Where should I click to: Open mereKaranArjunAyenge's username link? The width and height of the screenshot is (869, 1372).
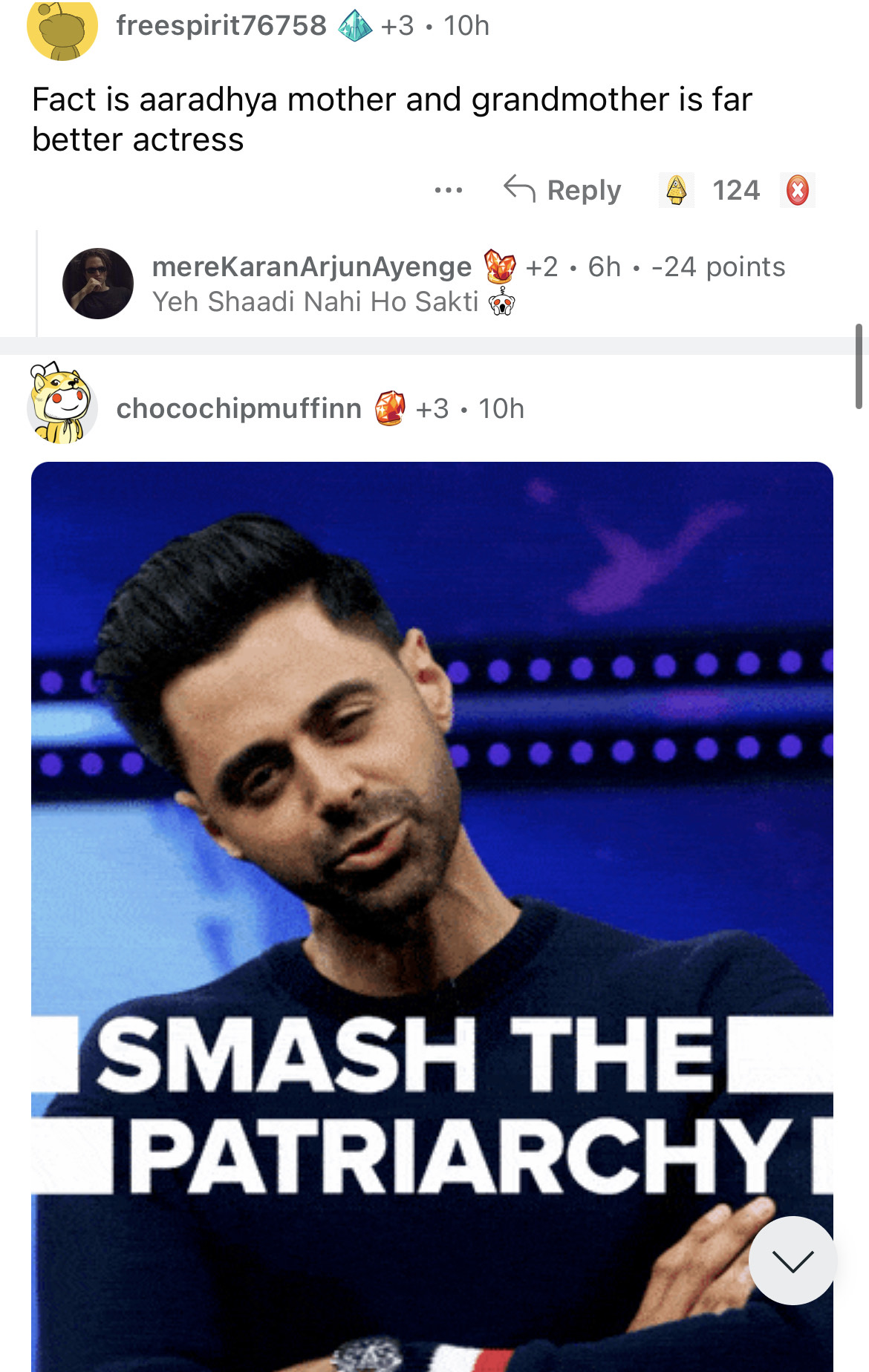312,267
